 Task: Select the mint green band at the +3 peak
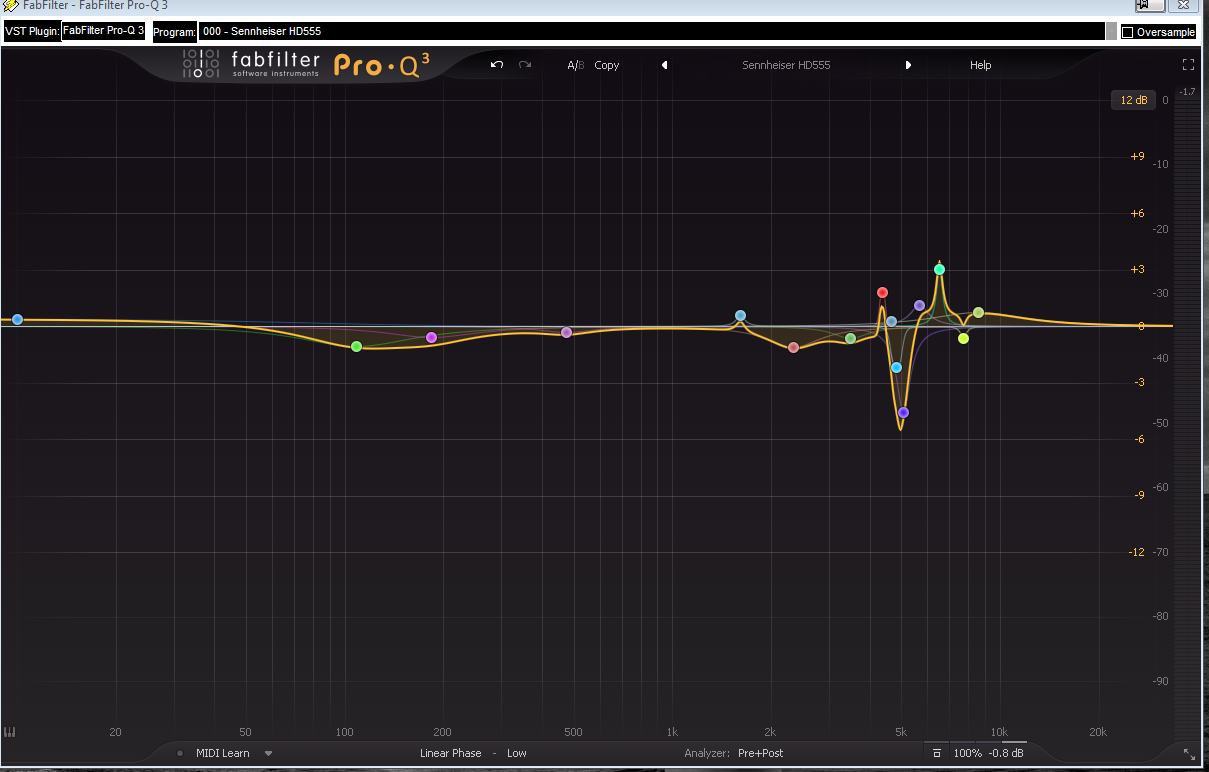(x=939, y=269)
